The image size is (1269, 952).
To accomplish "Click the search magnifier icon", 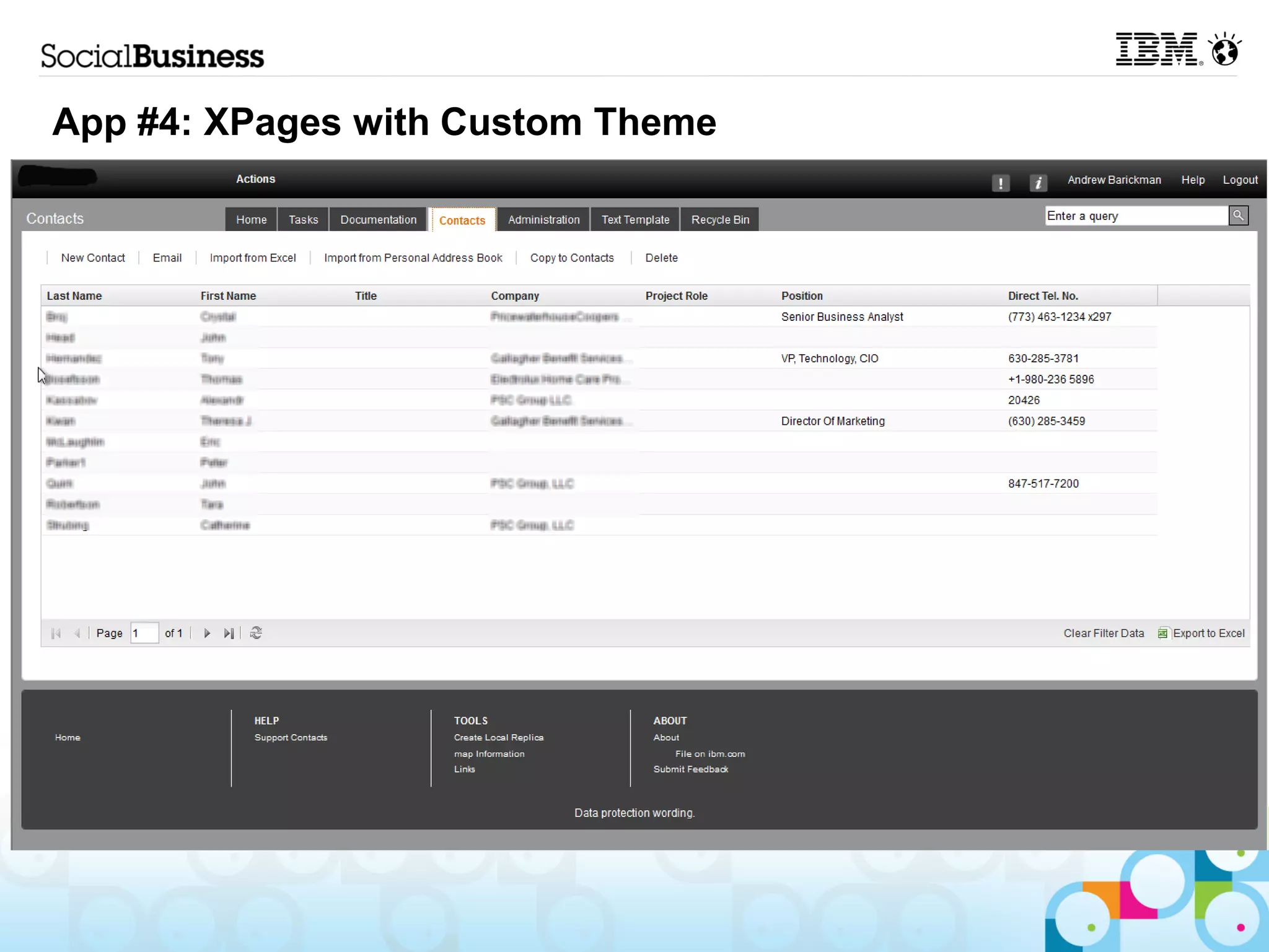I will click(1238, 216).
